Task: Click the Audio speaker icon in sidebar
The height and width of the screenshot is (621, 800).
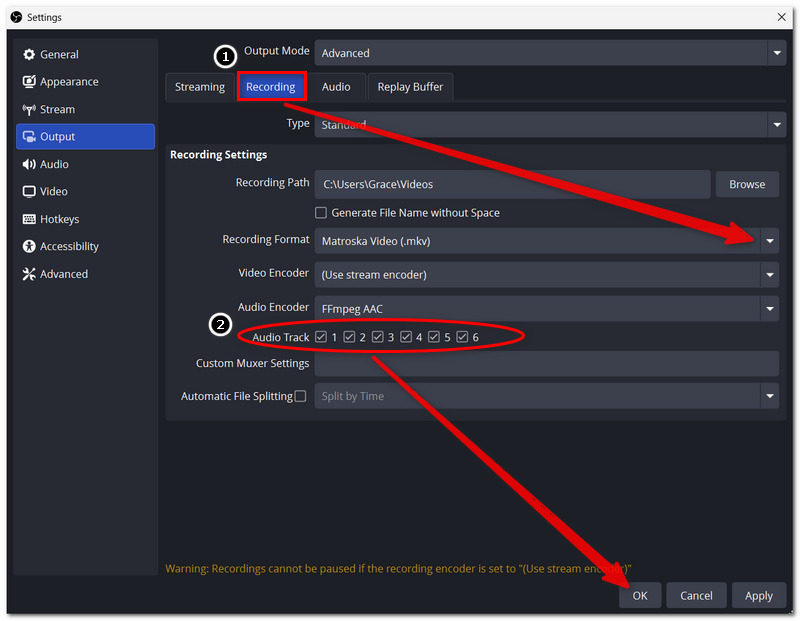Action: pos(29,164)
